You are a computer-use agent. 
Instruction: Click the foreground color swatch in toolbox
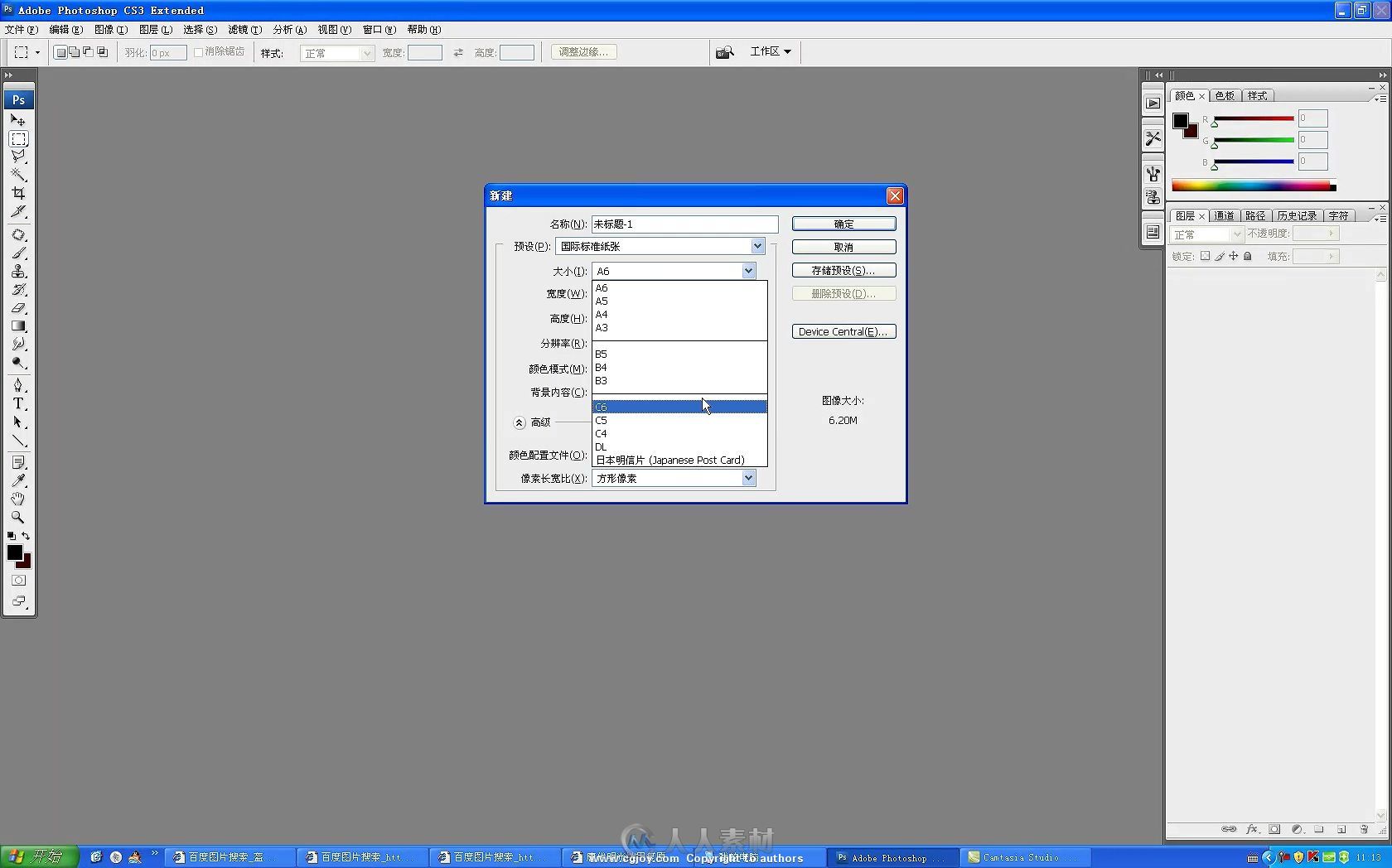pos(14,552)
